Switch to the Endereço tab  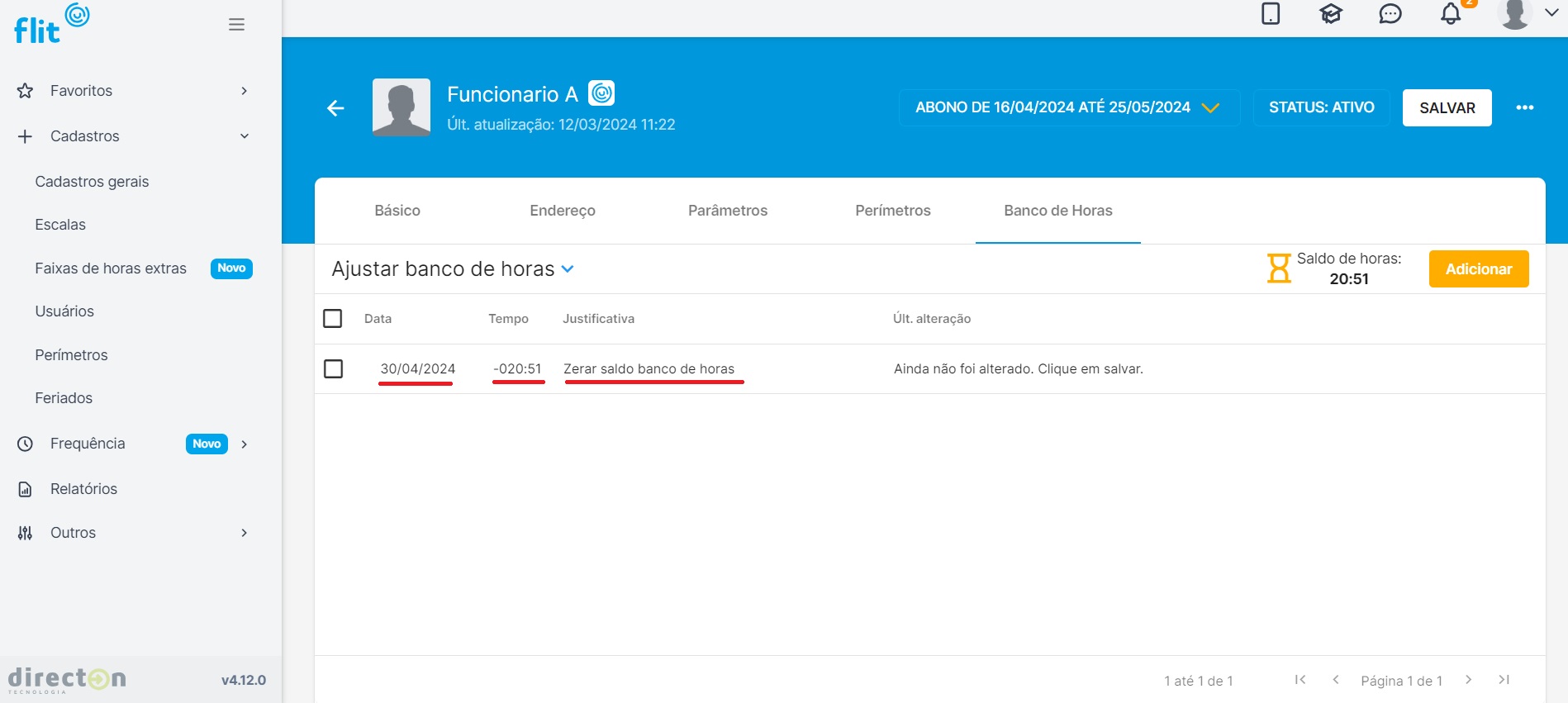(563, 211)
